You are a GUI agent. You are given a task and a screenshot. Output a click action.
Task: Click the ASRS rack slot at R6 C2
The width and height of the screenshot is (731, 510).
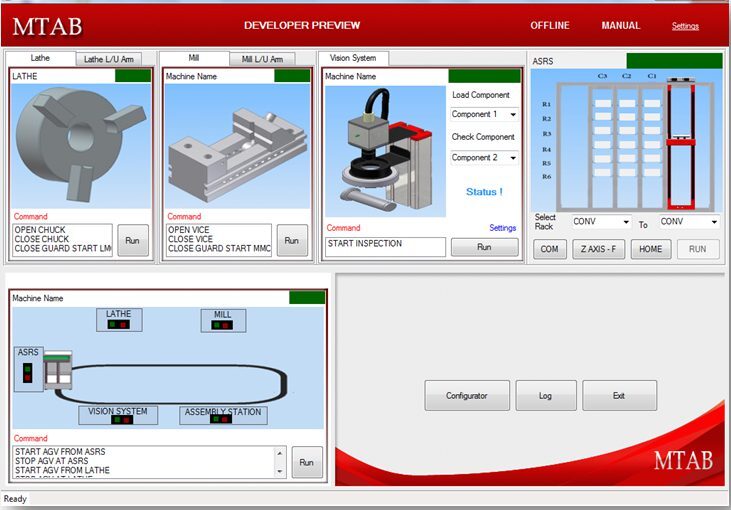coord(628,172)
